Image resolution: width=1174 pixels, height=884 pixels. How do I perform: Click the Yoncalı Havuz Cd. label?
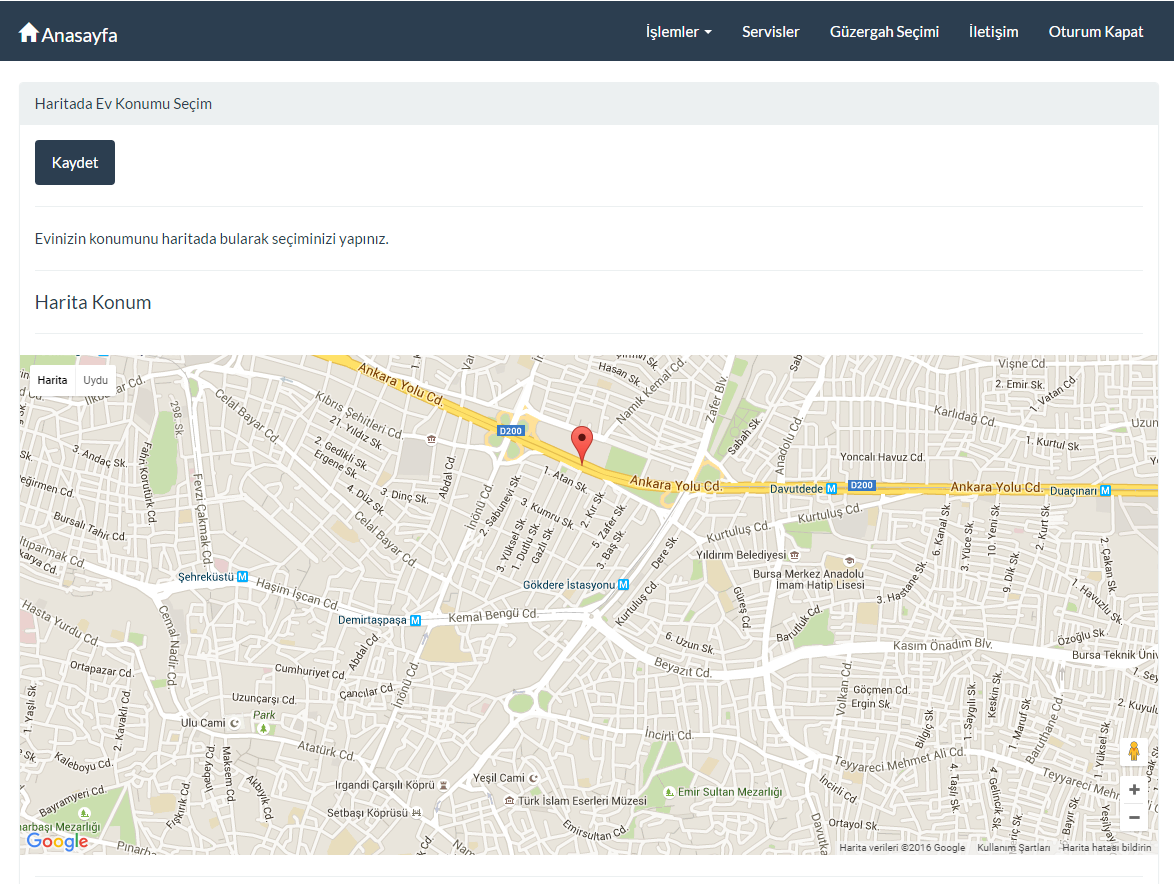point(882,457)
